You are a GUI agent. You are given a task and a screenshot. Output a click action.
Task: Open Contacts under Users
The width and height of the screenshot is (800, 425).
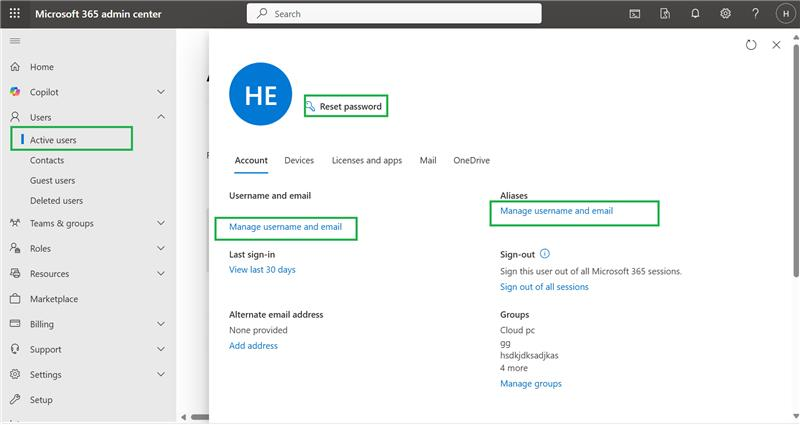47,160
